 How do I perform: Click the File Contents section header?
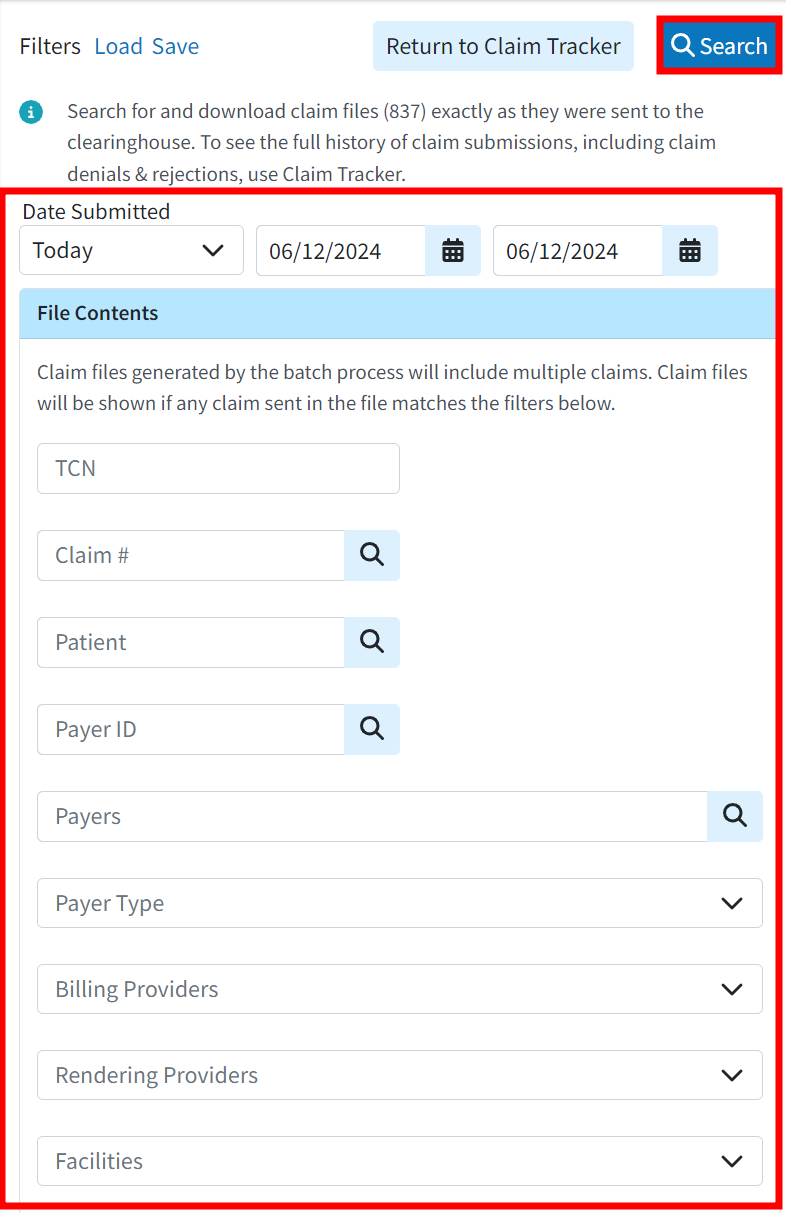click(x=397, y=313)
